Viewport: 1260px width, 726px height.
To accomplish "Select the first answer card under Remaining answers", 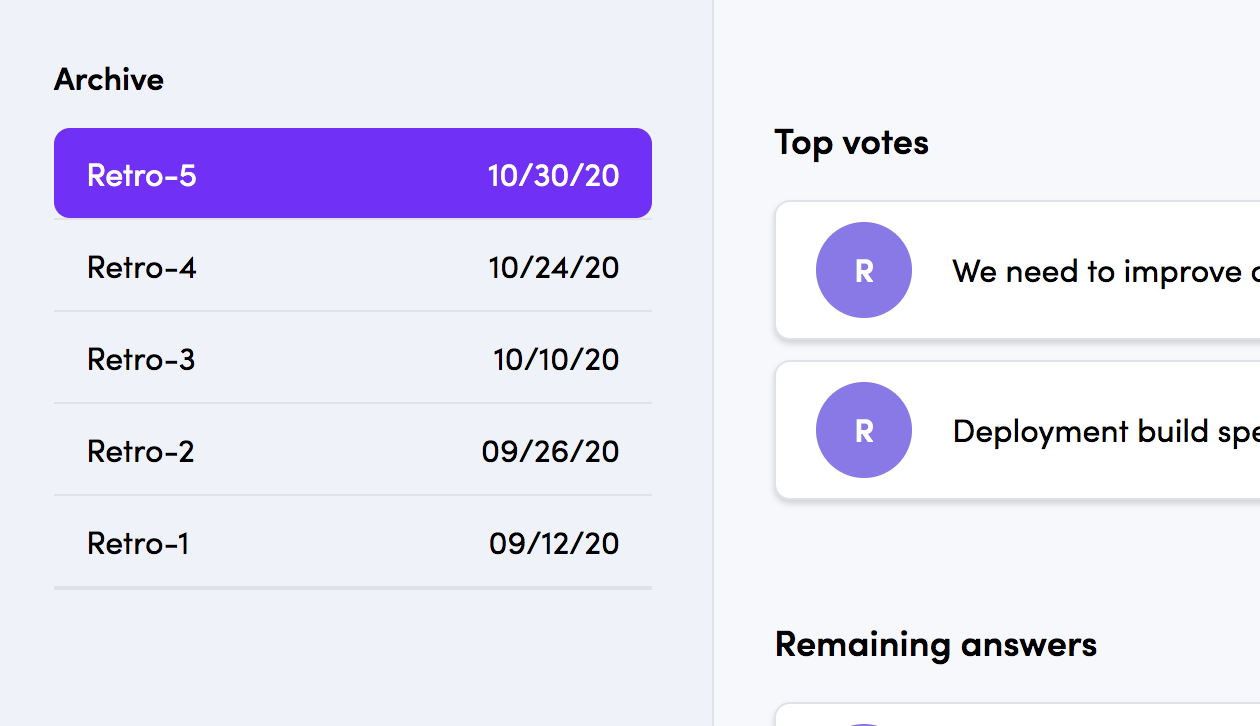I will point(1018,715).
